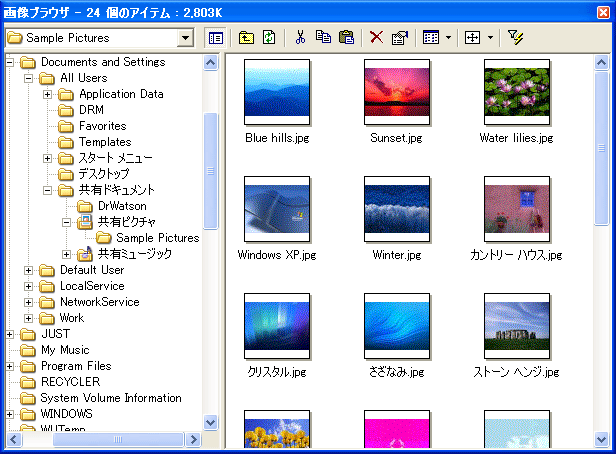Open the properties icon

click(400, 38)
